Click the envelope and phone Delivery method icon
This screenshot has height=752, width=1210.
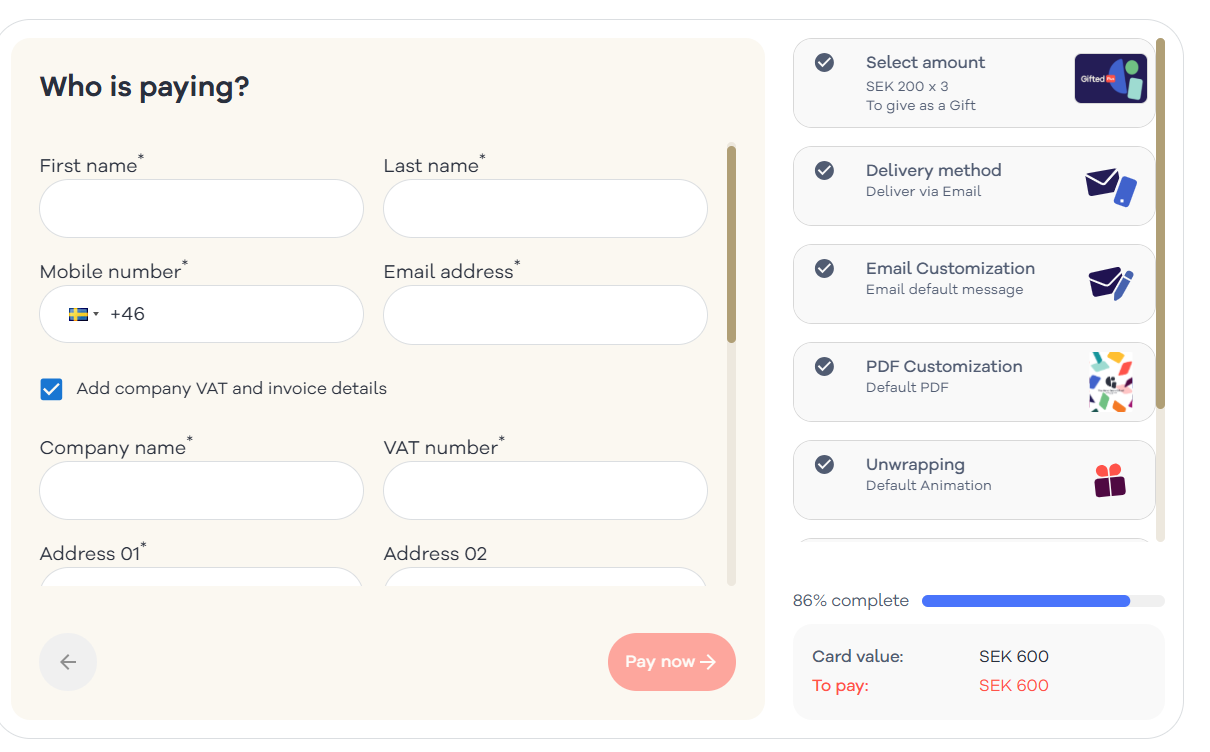[1111, 186]
